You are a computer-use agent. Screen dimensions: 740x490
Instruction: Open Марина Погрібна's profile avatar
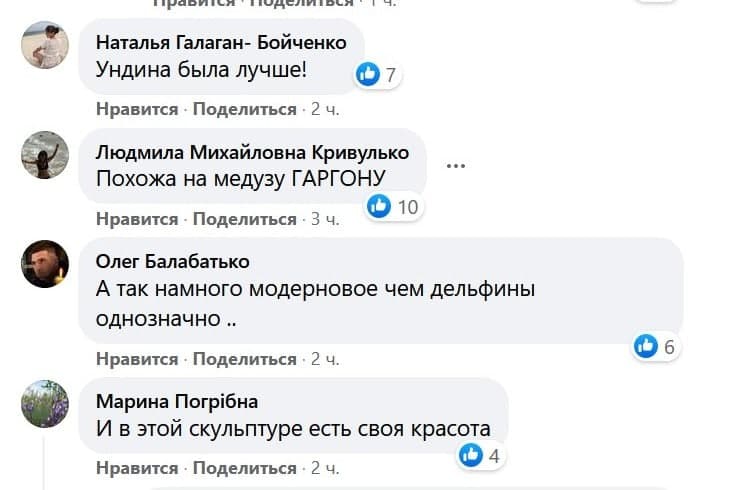pyautogui.click(x=45, y=404)
